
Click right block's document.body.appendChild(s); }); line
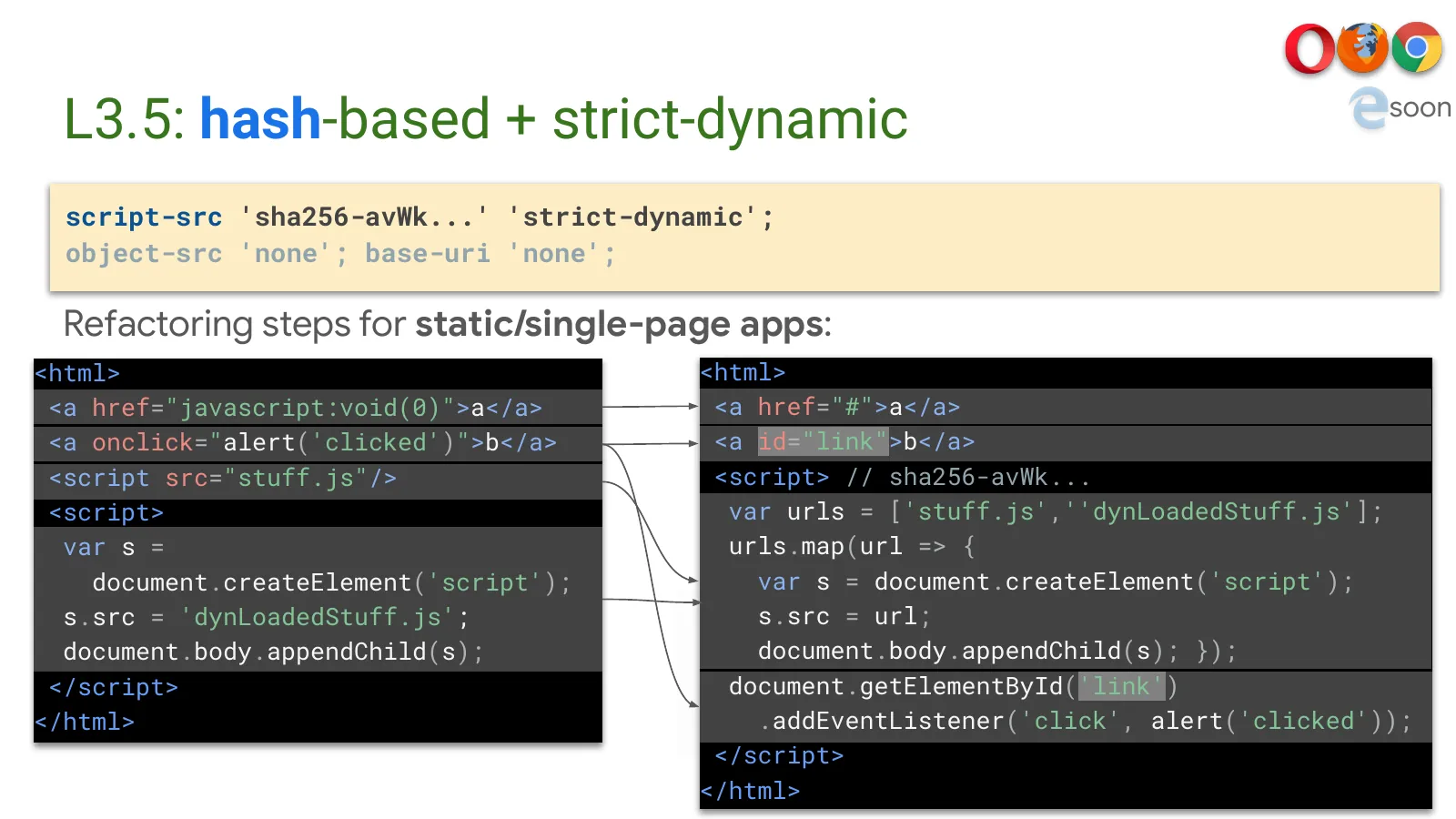pos(997,652)
